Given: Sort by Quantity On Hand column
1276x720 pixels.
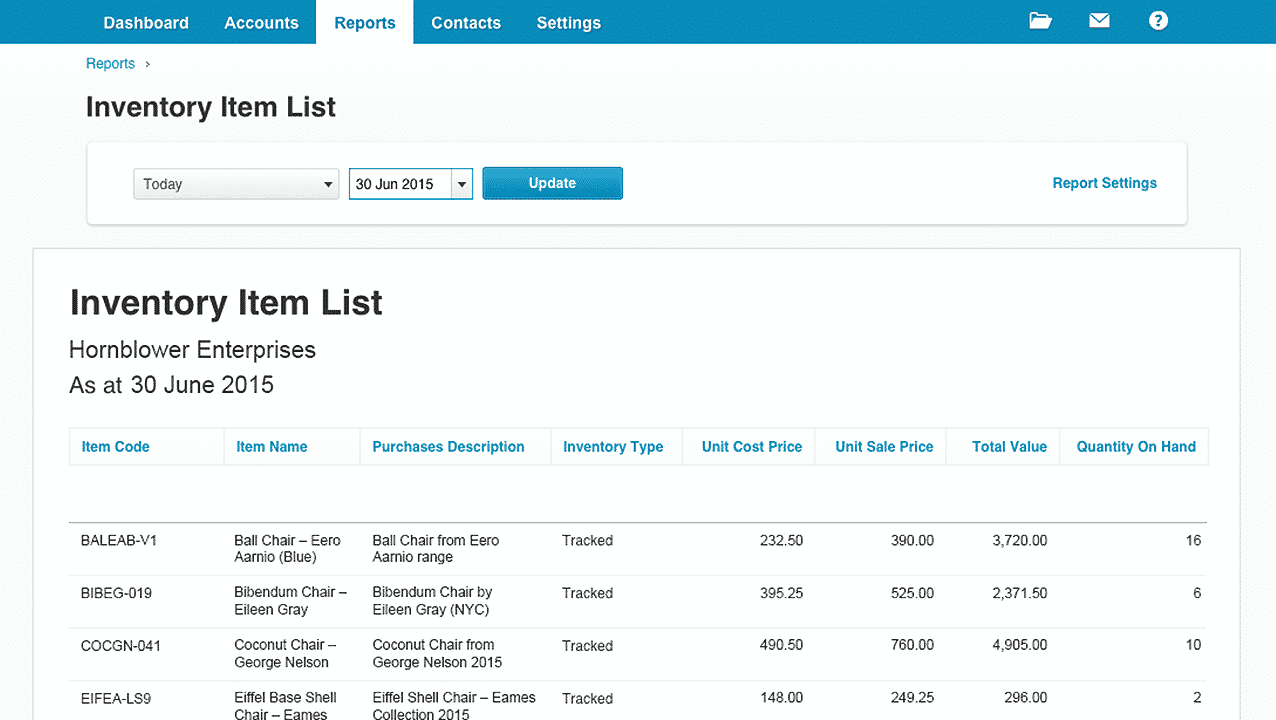Looking at the screenshot, I should click(x=1135, y=447).
